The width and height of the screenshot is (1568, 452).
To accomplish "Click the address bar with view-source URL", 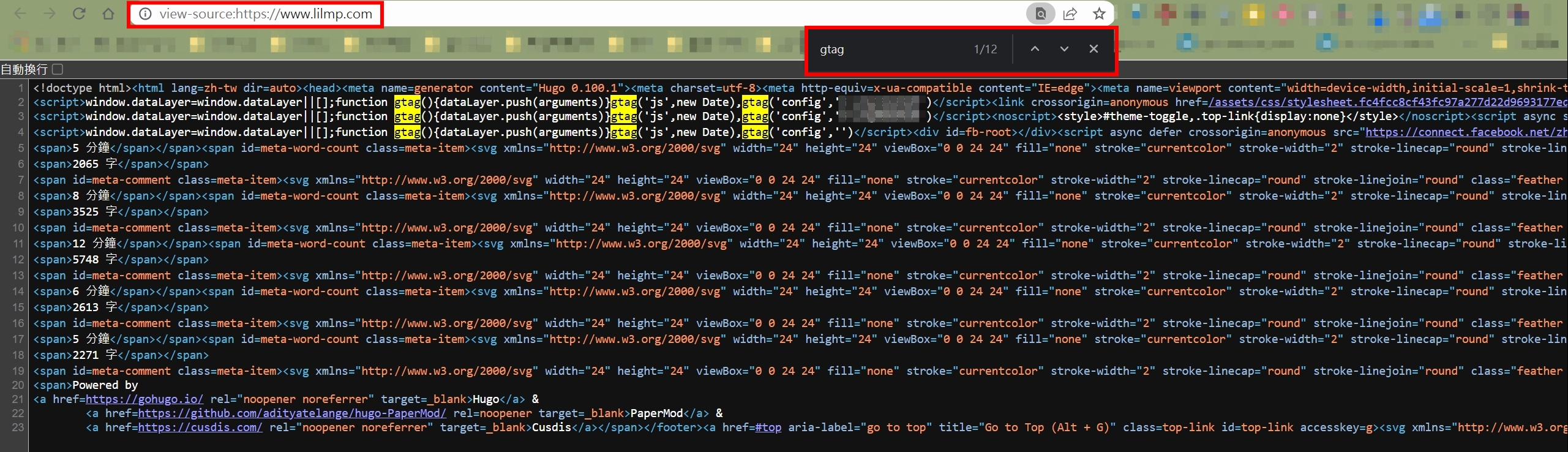I will pyautogui.click(x=265, y=14).
